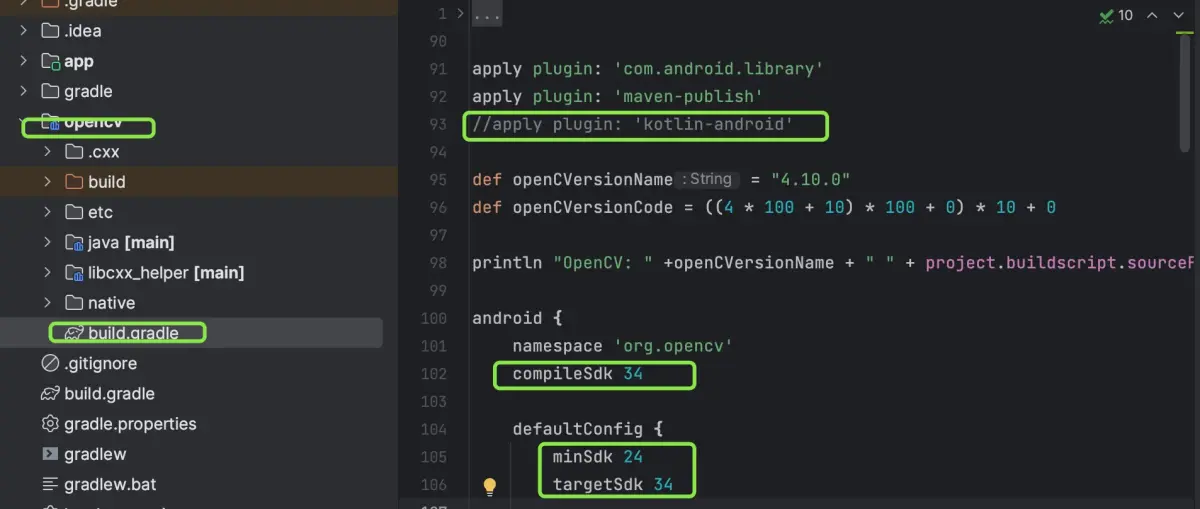
Task: Expand the gradle folder chevron
Action: (23, 91)
